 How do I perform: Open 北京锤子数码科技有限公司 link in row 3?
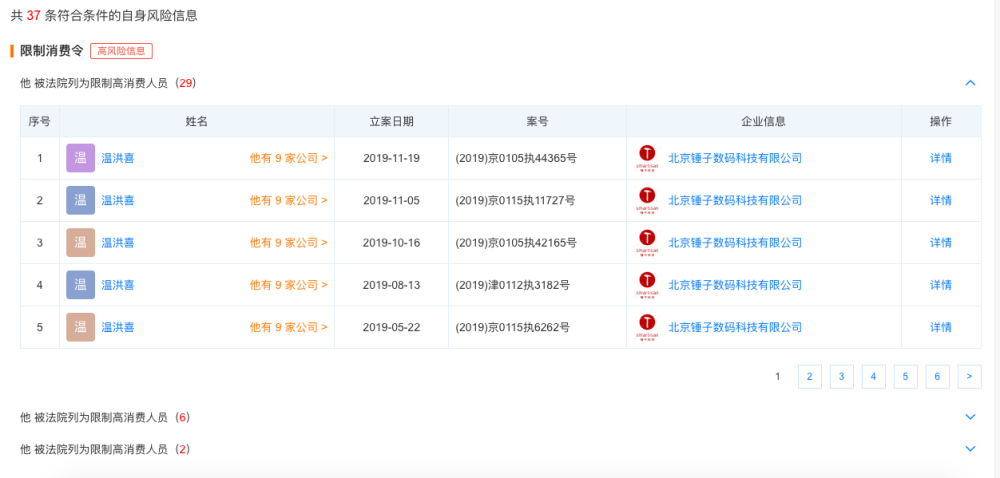[x=735, y=243]
